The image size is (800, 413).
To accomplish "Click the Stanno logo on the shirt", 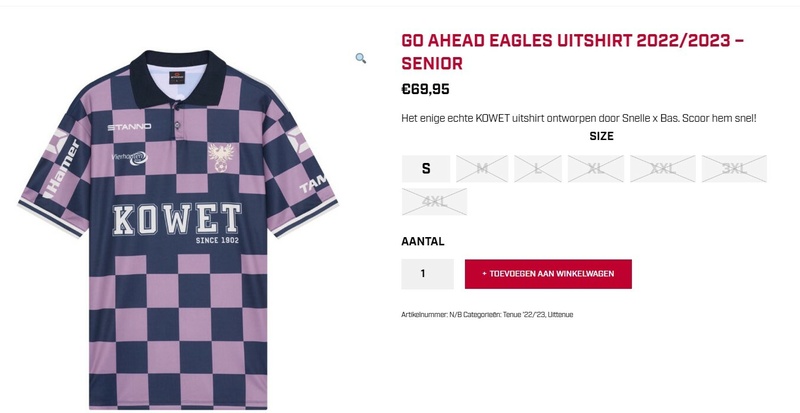I will (x=129, y=127).
